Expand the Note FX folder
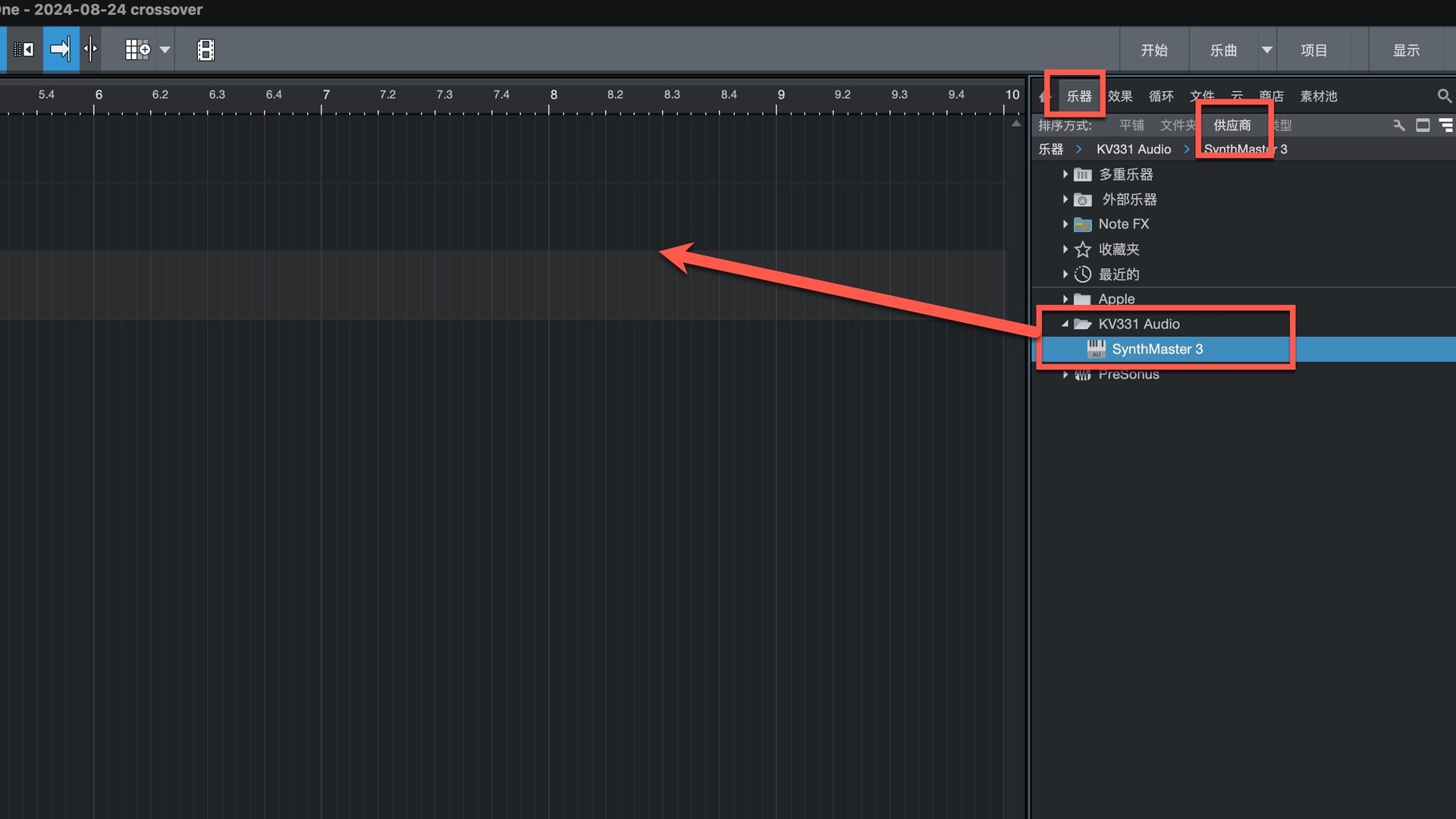This screenshot has height=819, width=1456. [x=1065, y=224]
